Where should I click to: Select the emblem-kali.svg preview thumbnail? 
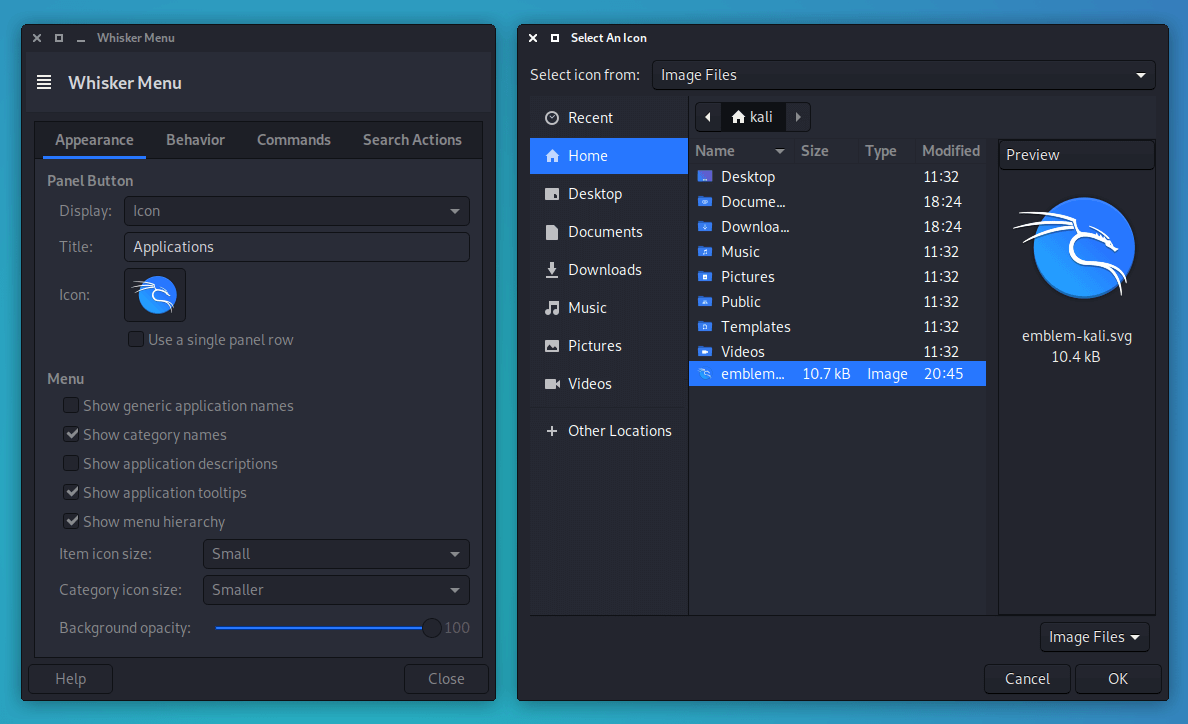(x=1077, y=248)
